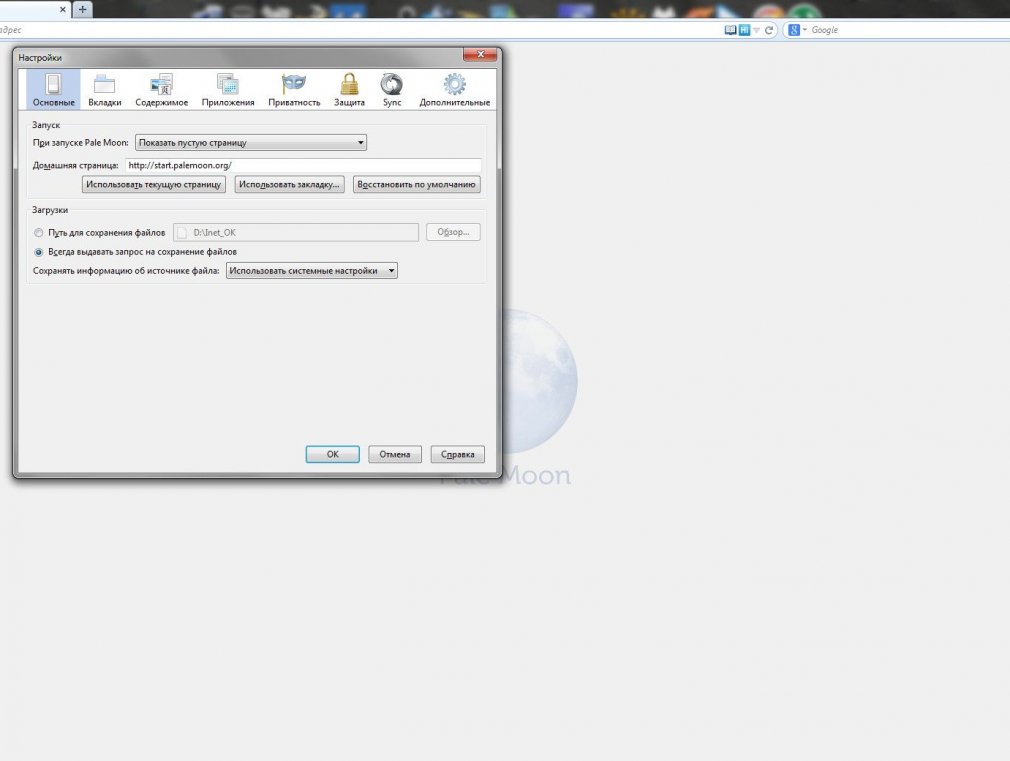The height and width of the screenshot is (761, 1010).
Task: Select 'Всегда выдавать запрос' radio button
Action: tap(39, 252)
